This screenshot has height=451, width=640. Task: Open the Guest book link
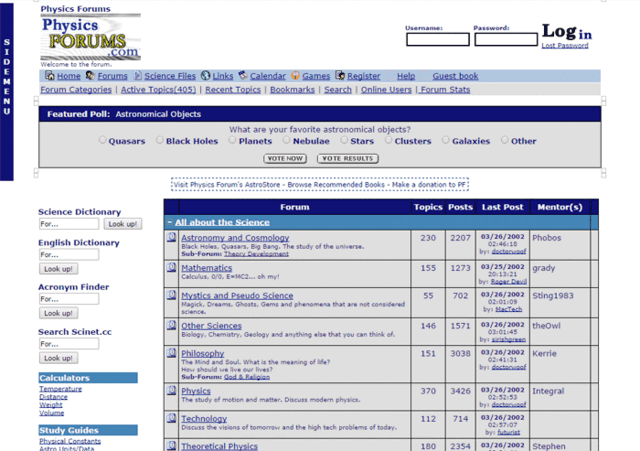pos(455,76)
